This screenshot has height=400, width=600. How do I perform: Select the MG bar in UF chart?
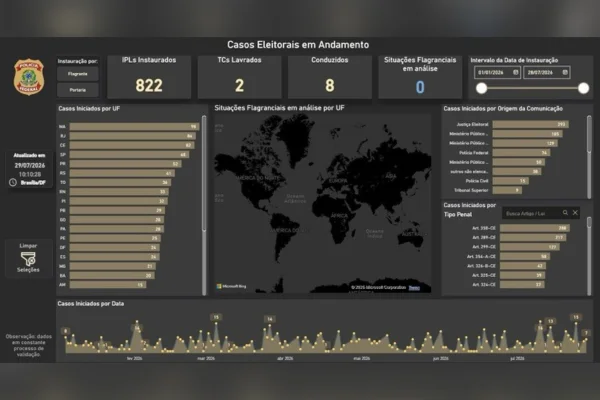pyautogui.click(x=113, y=266)
